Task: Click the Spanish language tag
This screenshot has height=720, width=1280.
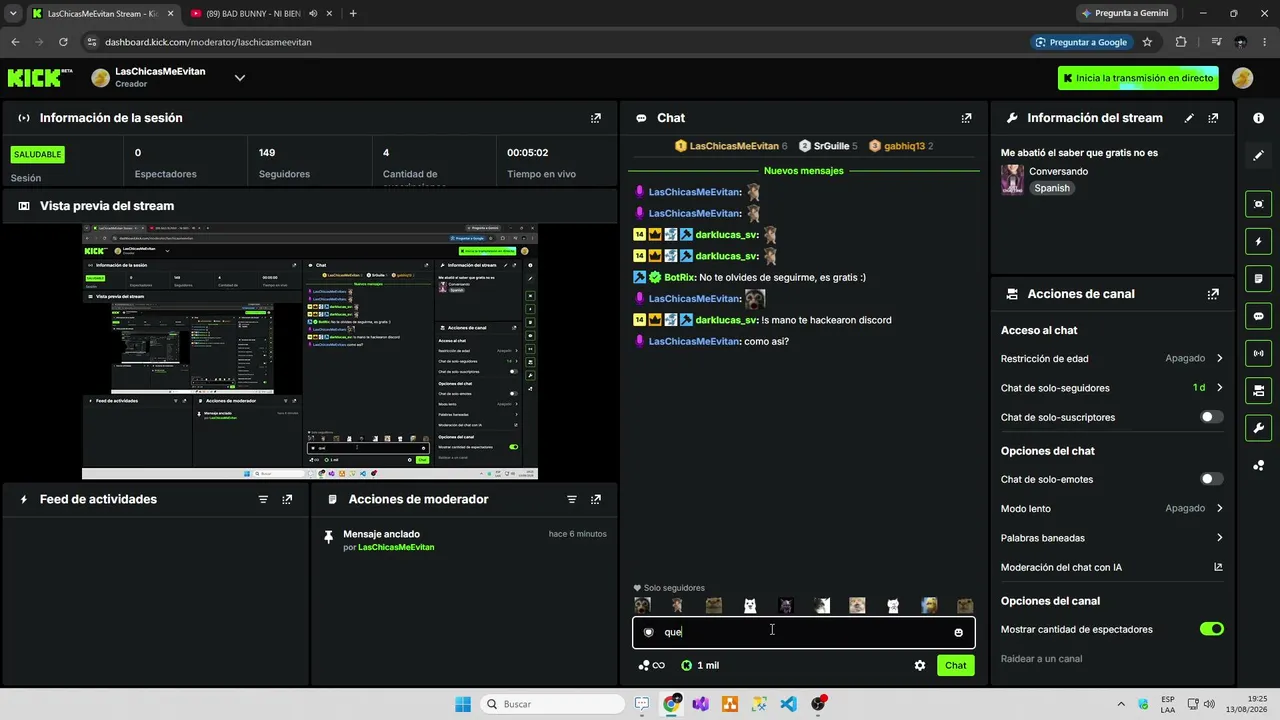Action: tap(1052, 188)
